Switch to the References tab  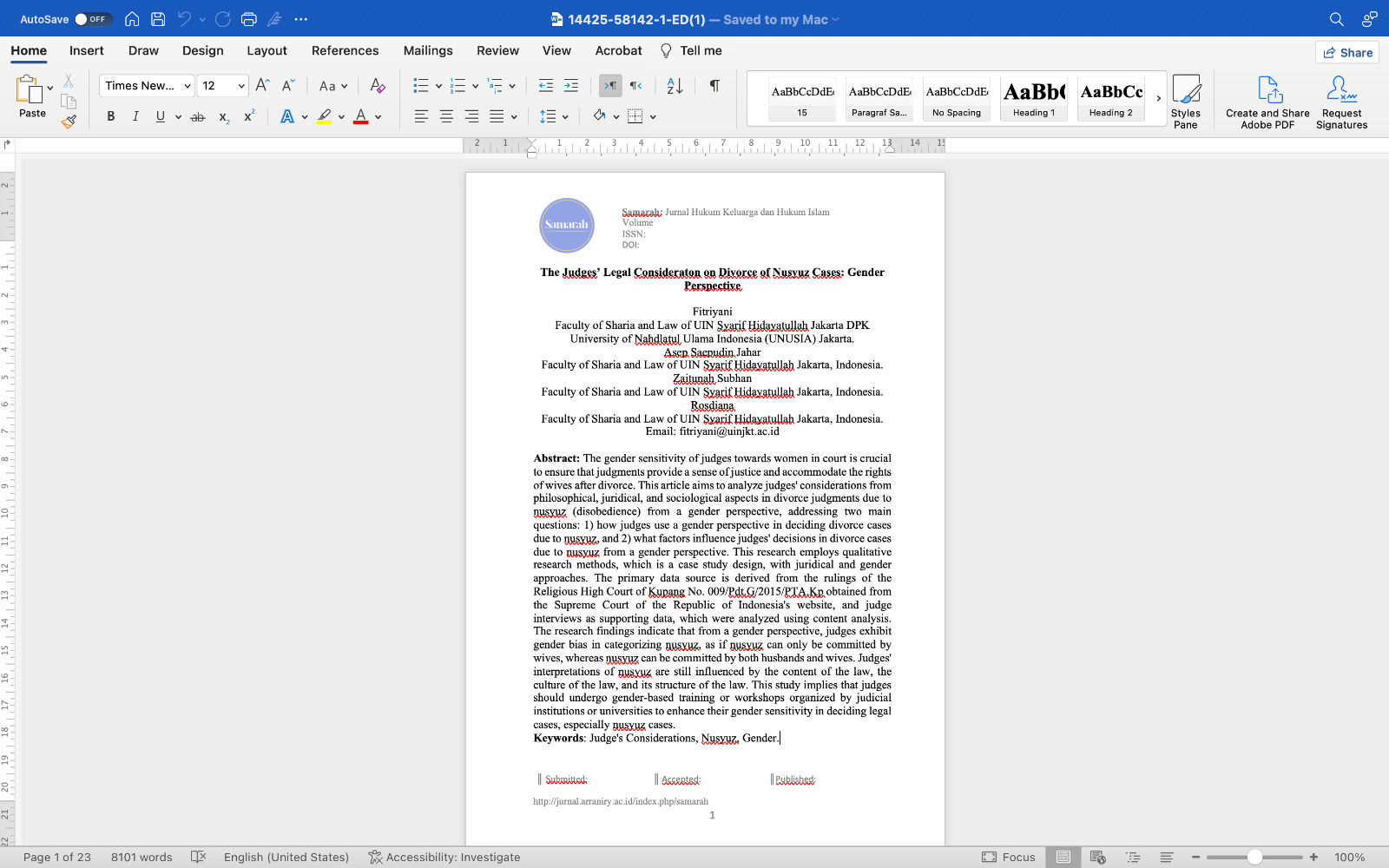pyautogui.click(x=345, y=50)
